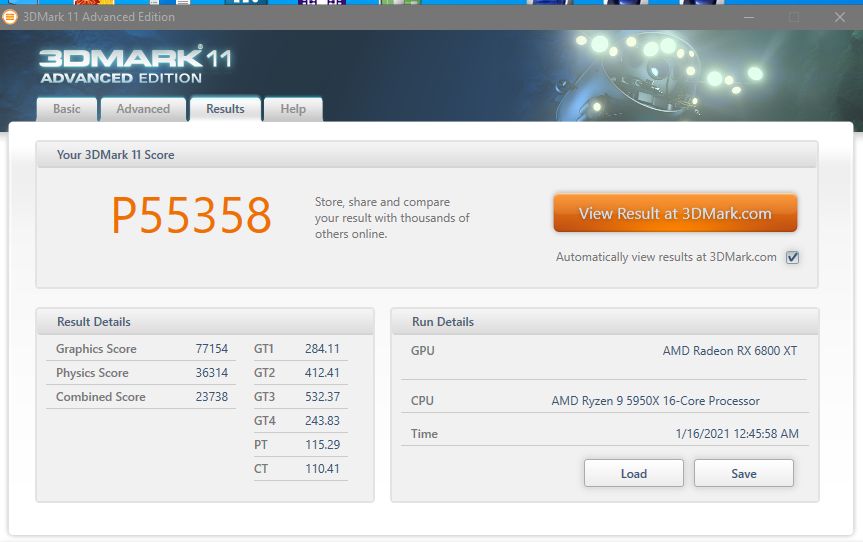This screenshot has width=863, height=542.
Task: Close the 3DMark 11 window
Action: click(x=839, y=17)
